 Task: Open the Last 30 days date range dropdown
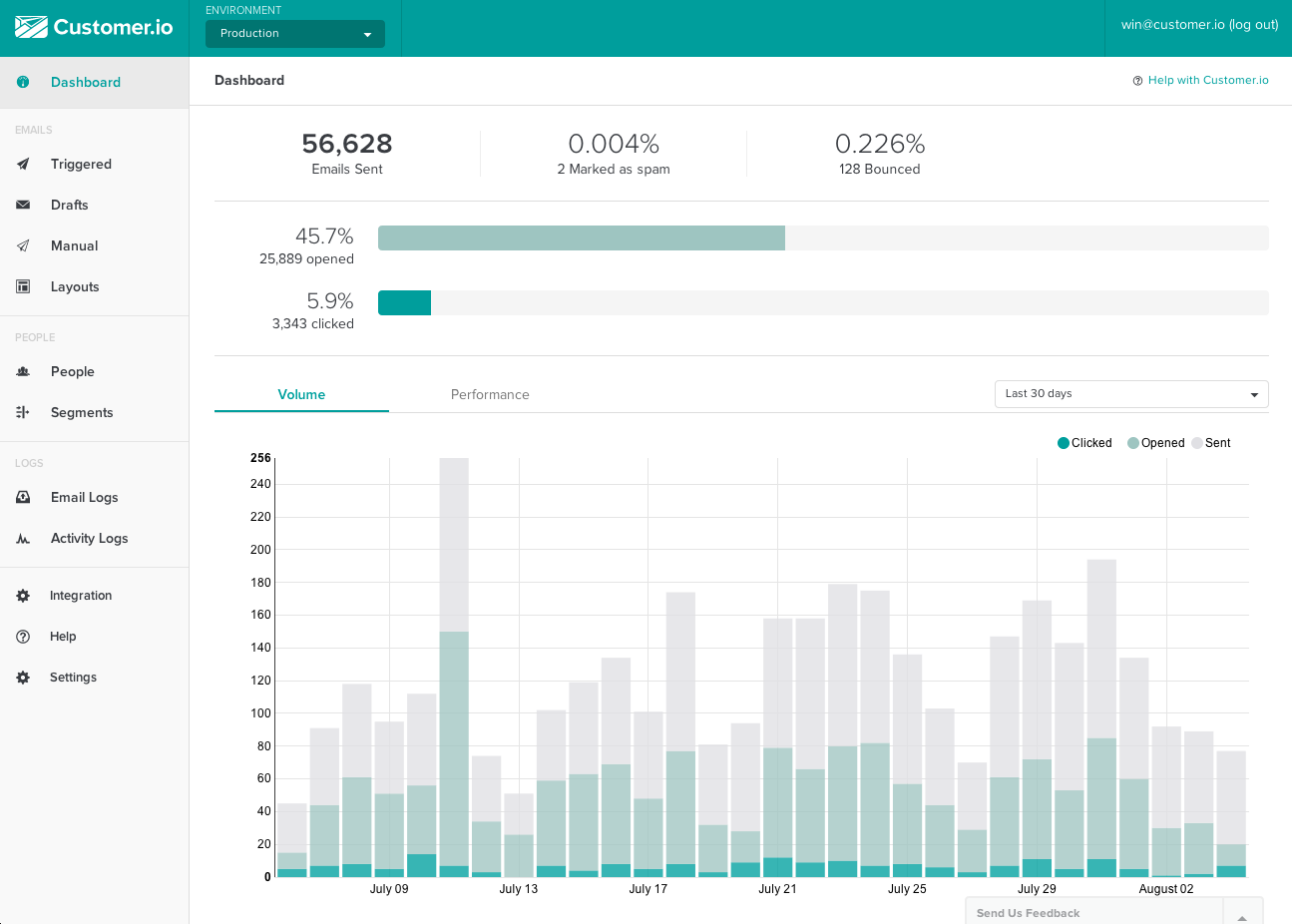click(1130, 393)
